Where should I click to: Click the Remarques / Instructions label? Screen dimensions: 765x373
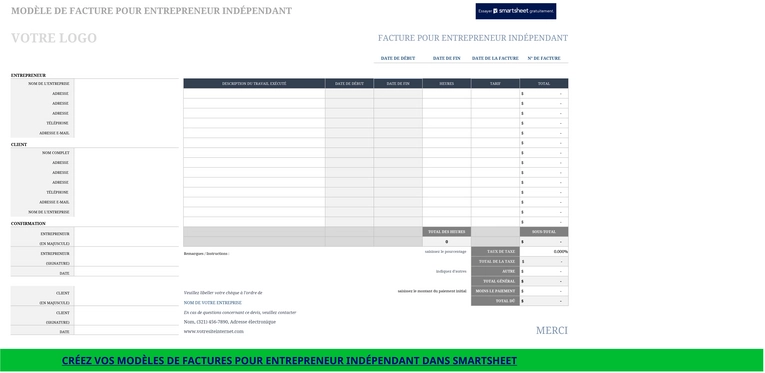pyautogui.click(x=206, y=254)
